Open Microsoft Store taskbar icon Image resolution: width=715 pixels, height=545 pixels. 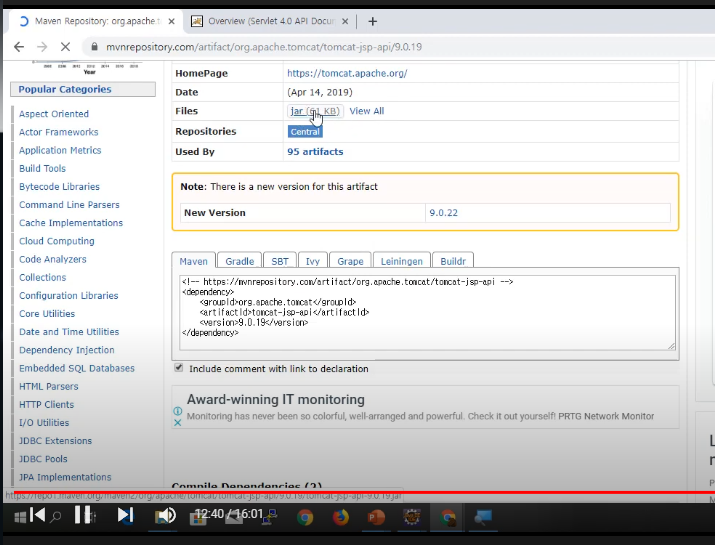click(198, 519)
